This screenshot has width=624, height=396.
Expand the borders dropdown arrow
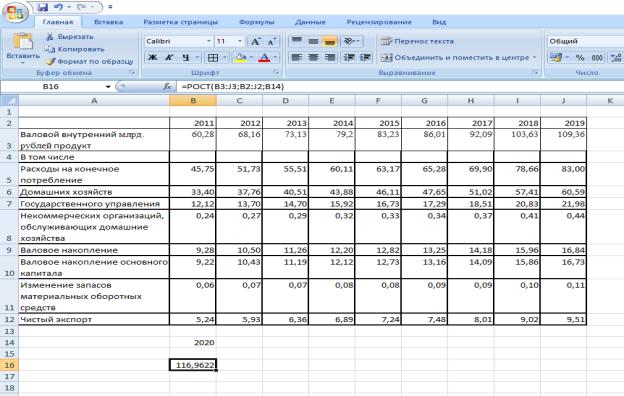pyautogui.click(x=224, y=58)
